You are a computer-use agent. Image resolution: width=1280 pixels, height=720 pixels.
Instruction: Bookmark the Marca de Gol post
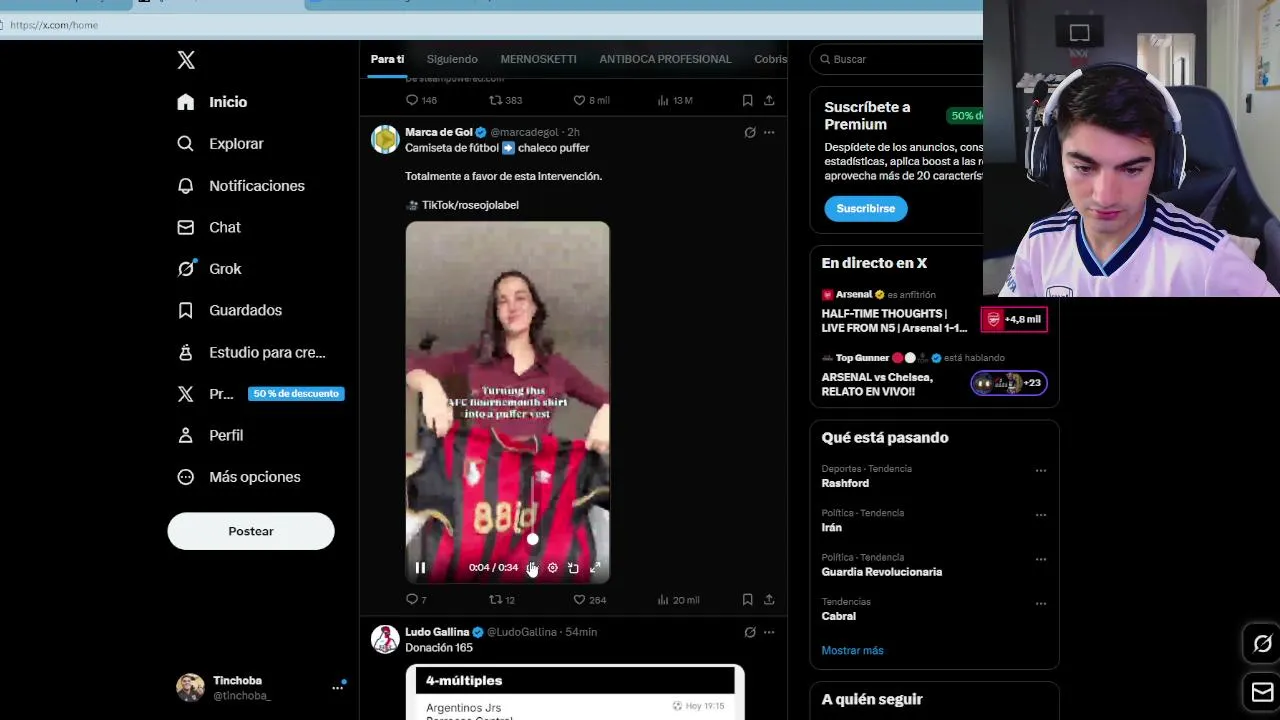(x=747, y=600)
